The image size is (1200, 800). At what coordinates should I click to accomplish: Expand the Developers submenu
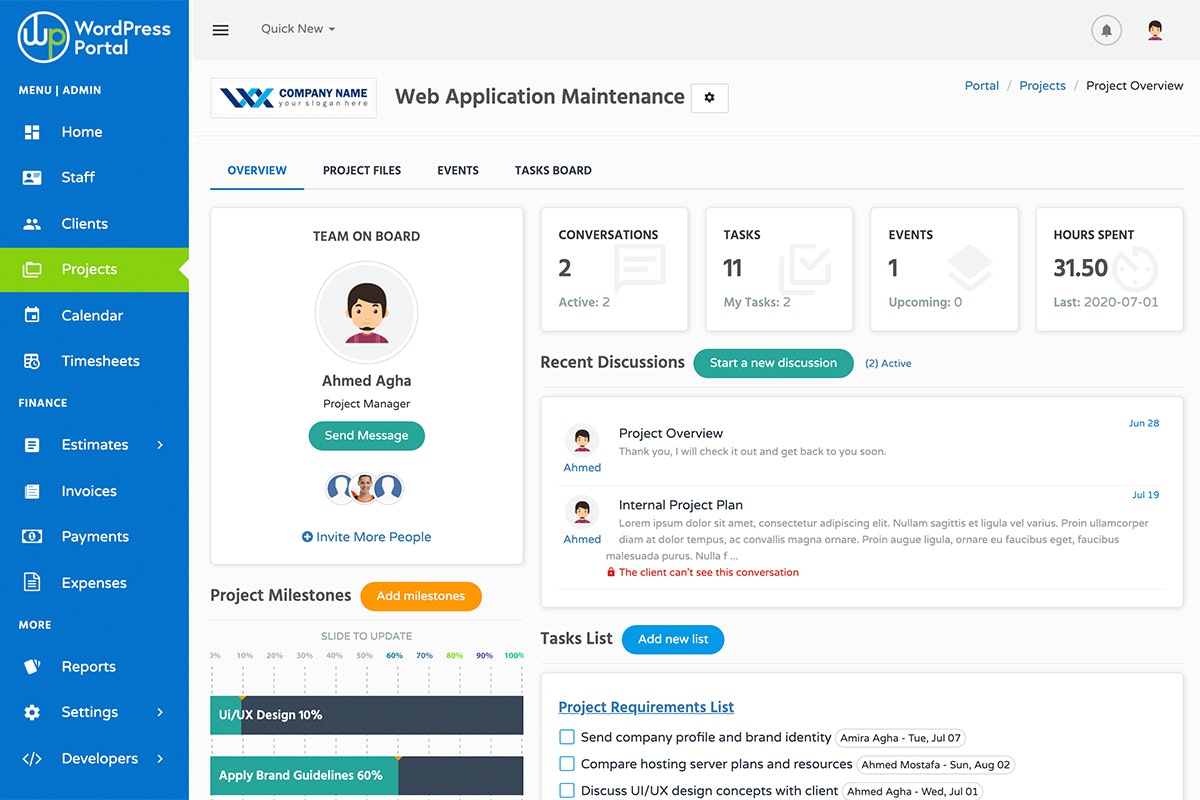(100, 758)
